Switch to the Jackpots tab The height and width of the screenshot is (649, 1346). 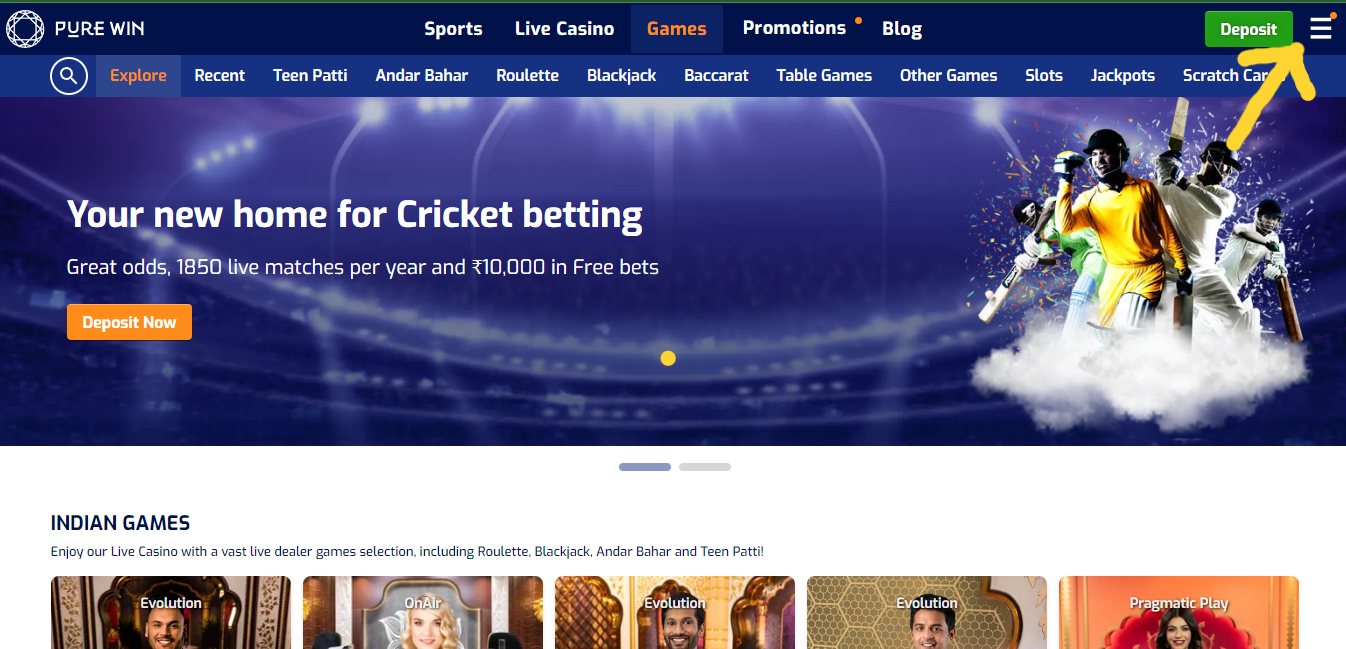tap(1123, 75)
